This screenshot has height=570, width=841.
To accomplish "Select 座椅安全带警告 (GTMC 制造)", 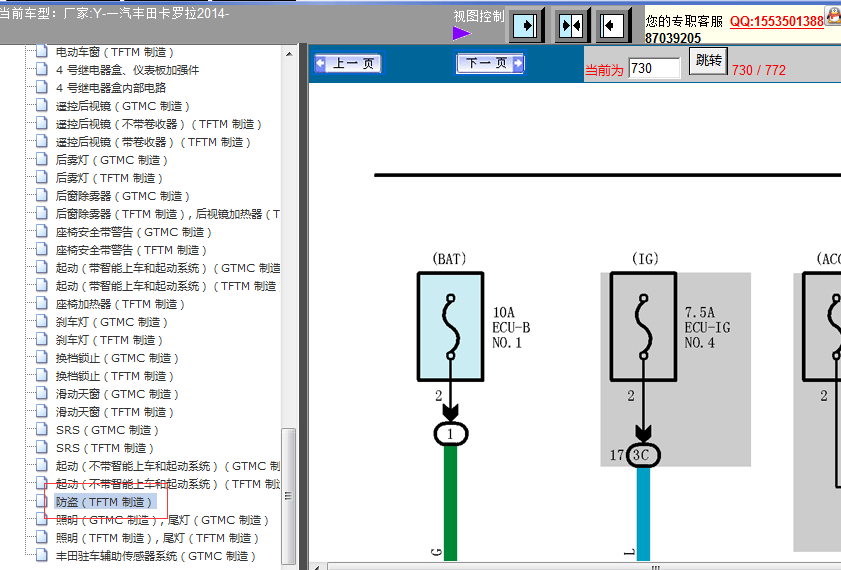I will pos(134,232).
